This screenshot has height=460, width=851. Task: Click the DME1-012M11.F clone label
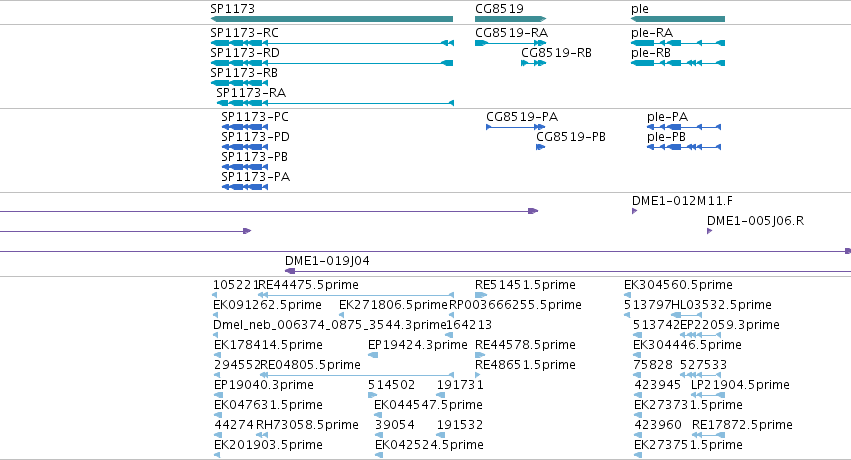(682, 201)
